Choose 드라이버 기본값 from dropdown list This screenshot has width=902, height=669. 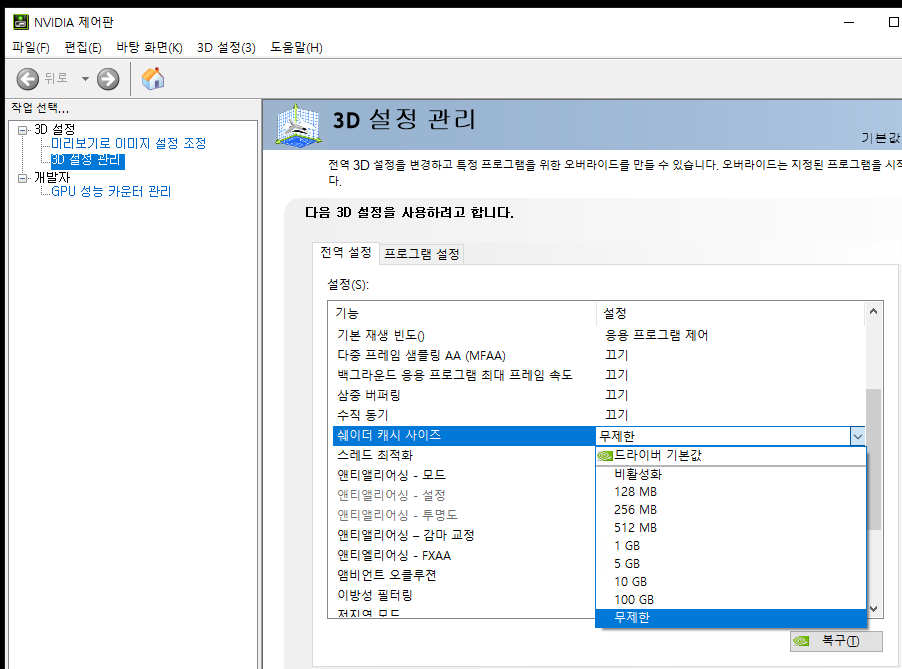[x=731, y=456]
